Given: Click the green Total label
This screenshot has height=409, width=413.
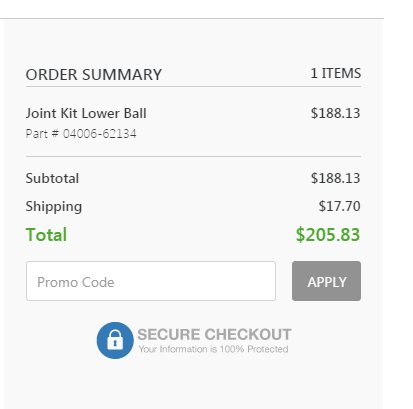Looking at the screenshot, I should click(x=46, y=235).
